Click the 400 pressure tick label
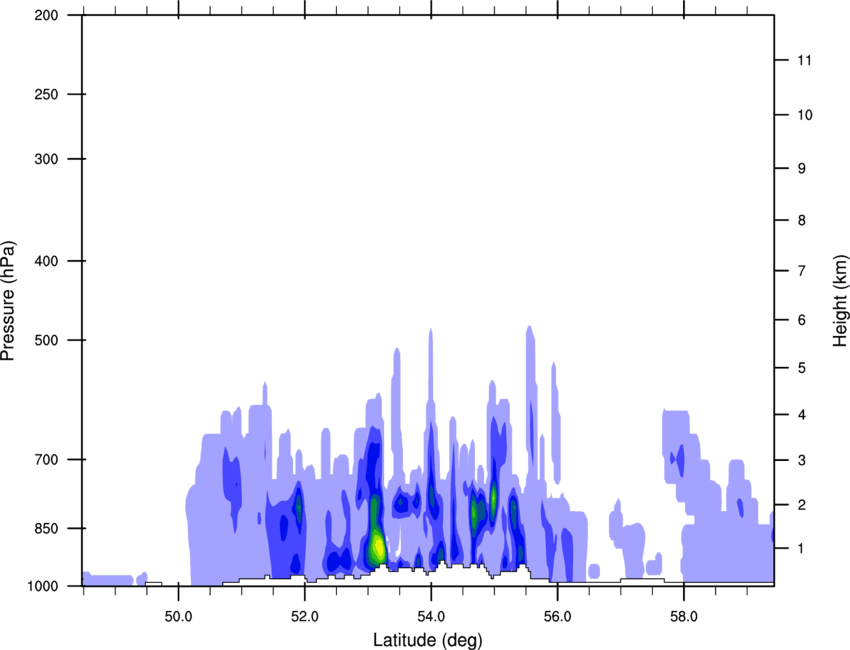850x650 pixels. tap(46, 261)
